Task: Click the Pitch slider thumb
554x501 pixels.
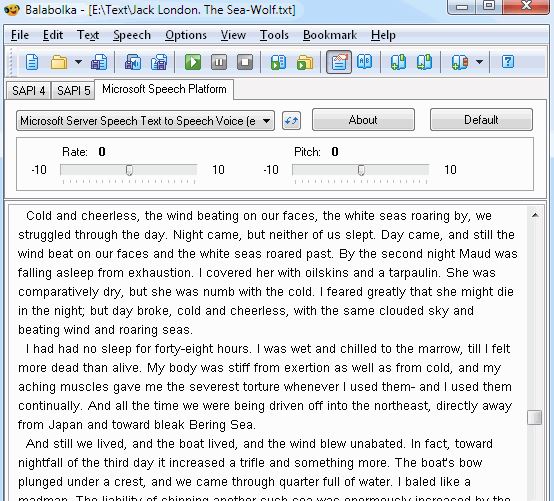Action: click(x=361, y=170)
